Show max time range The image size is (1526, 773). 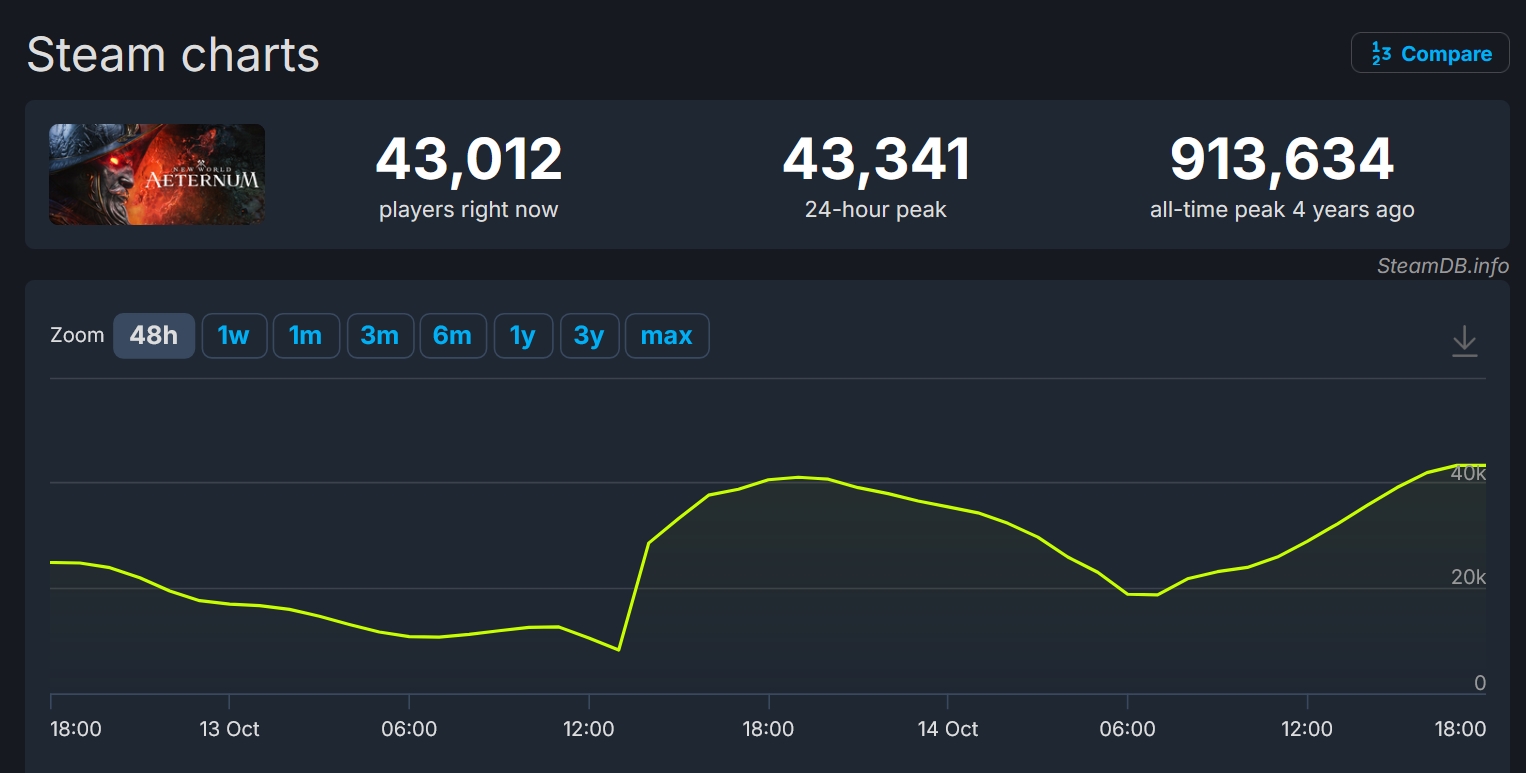666,336
